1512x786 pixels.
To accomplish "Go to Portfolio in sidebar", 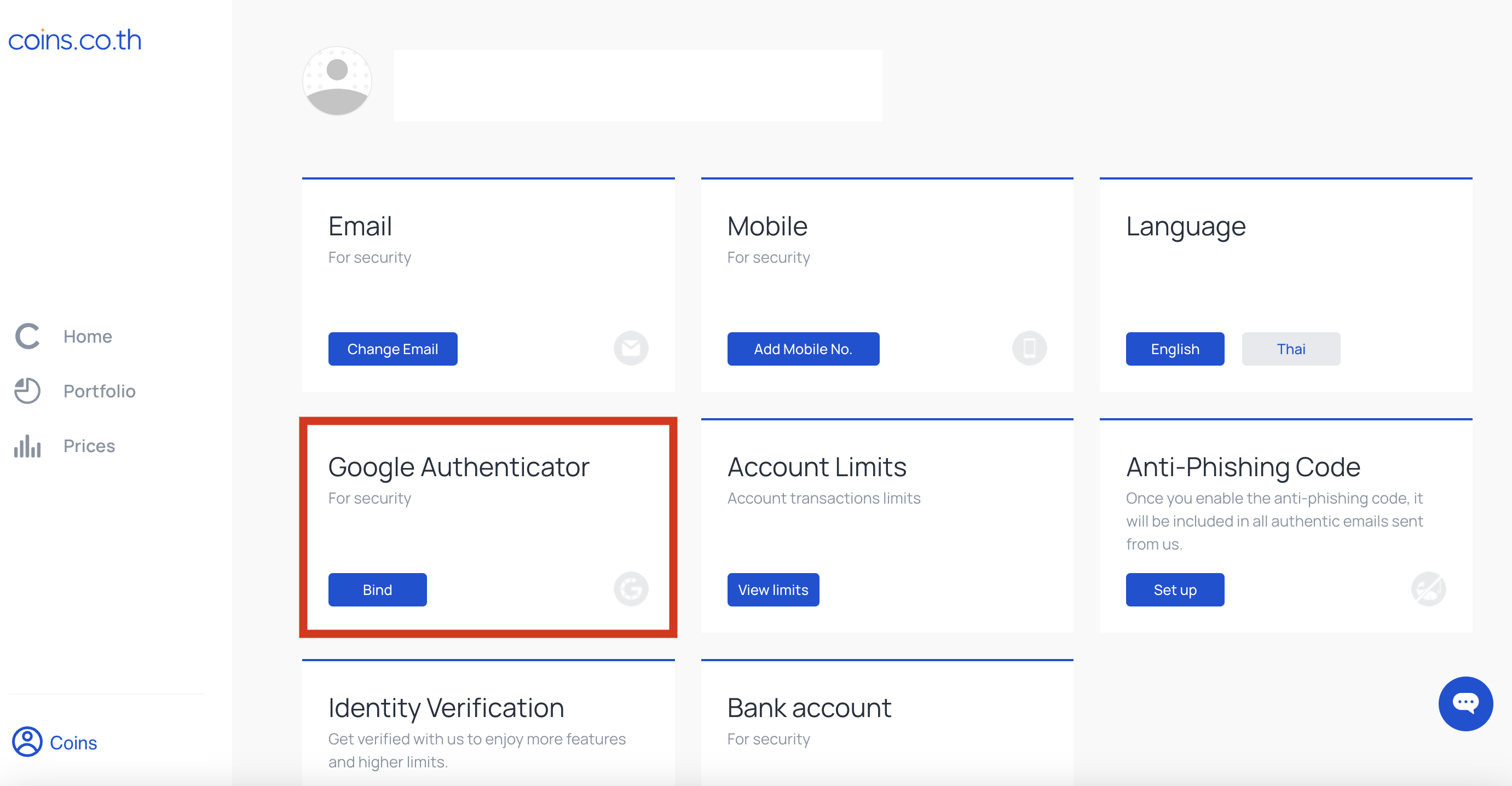I will click(99, 391).
